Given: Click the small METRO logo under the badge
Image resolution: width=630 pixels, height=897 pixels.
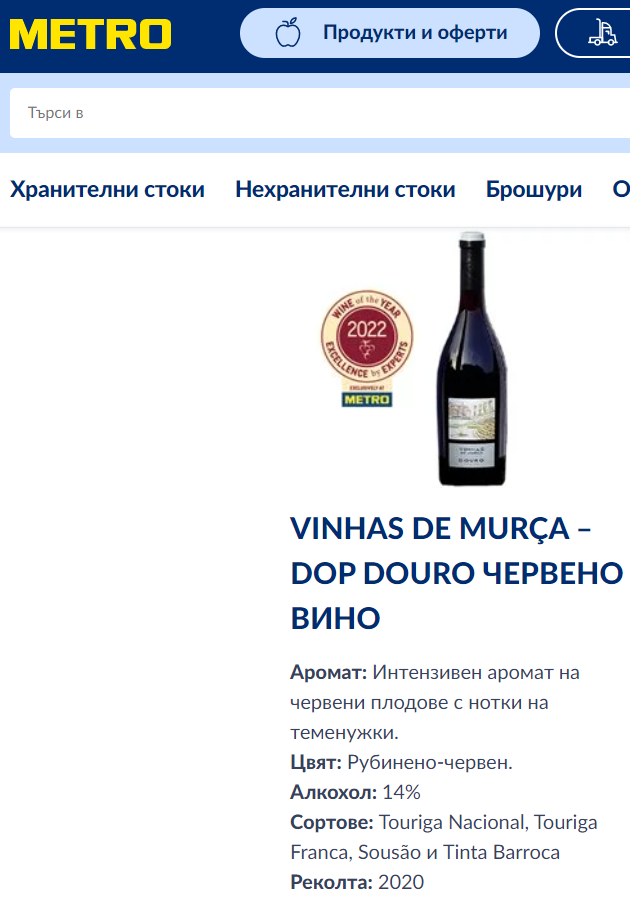Looking at the screenshot, I should 367,399.
